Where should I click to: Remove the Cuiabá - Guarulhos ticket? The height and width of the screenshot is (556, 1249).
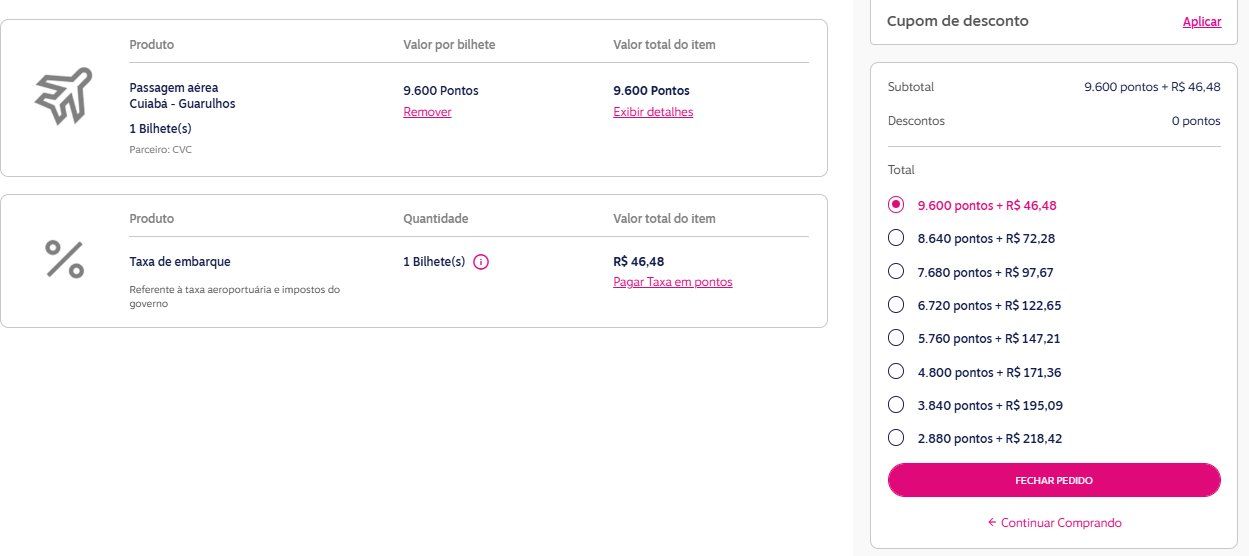(x=427, y=112)
